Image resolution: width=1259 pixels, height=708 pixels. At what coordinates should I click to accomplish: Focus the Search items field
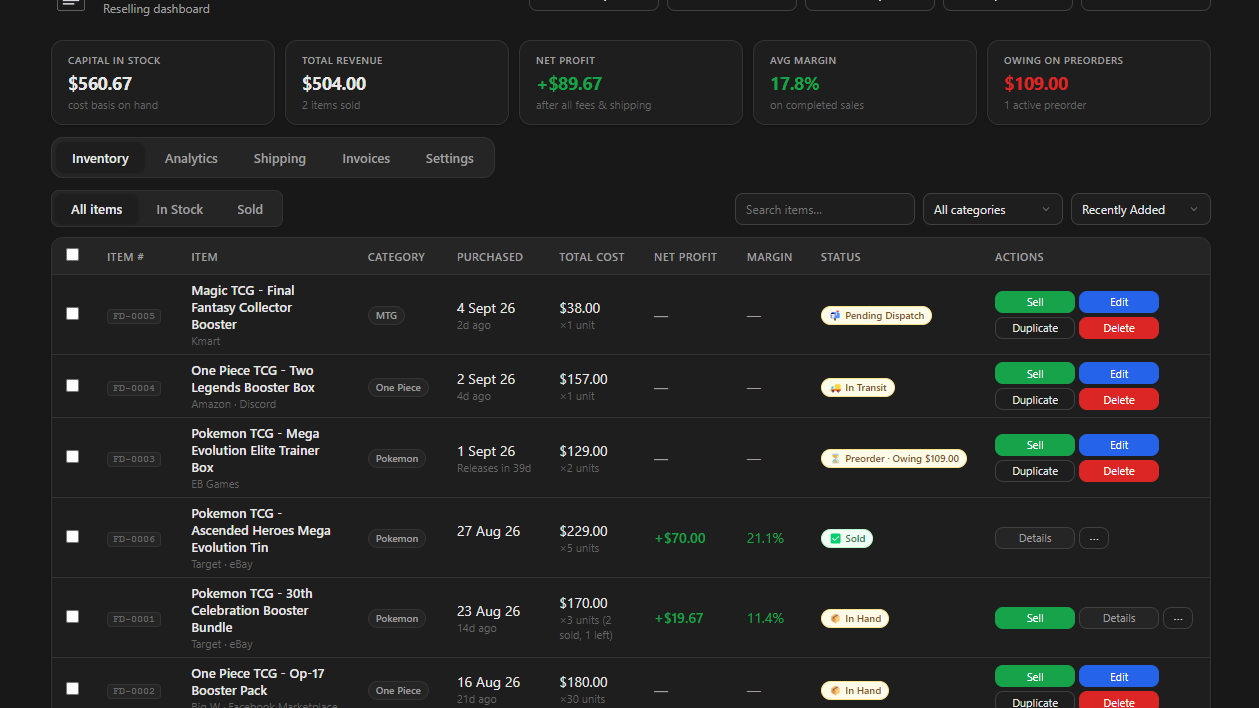click(x=825, y=209)
